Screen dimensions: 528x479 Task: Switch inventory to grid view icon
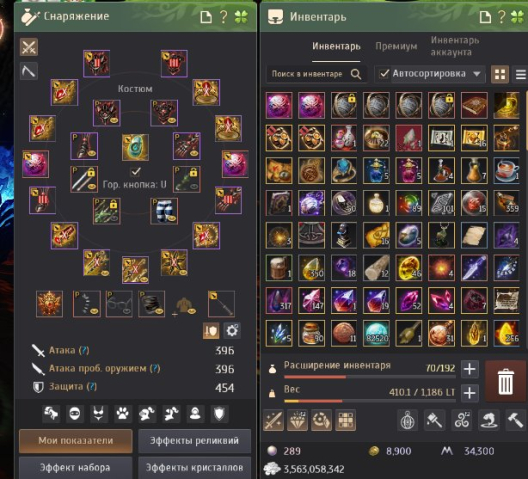point(500,74)
